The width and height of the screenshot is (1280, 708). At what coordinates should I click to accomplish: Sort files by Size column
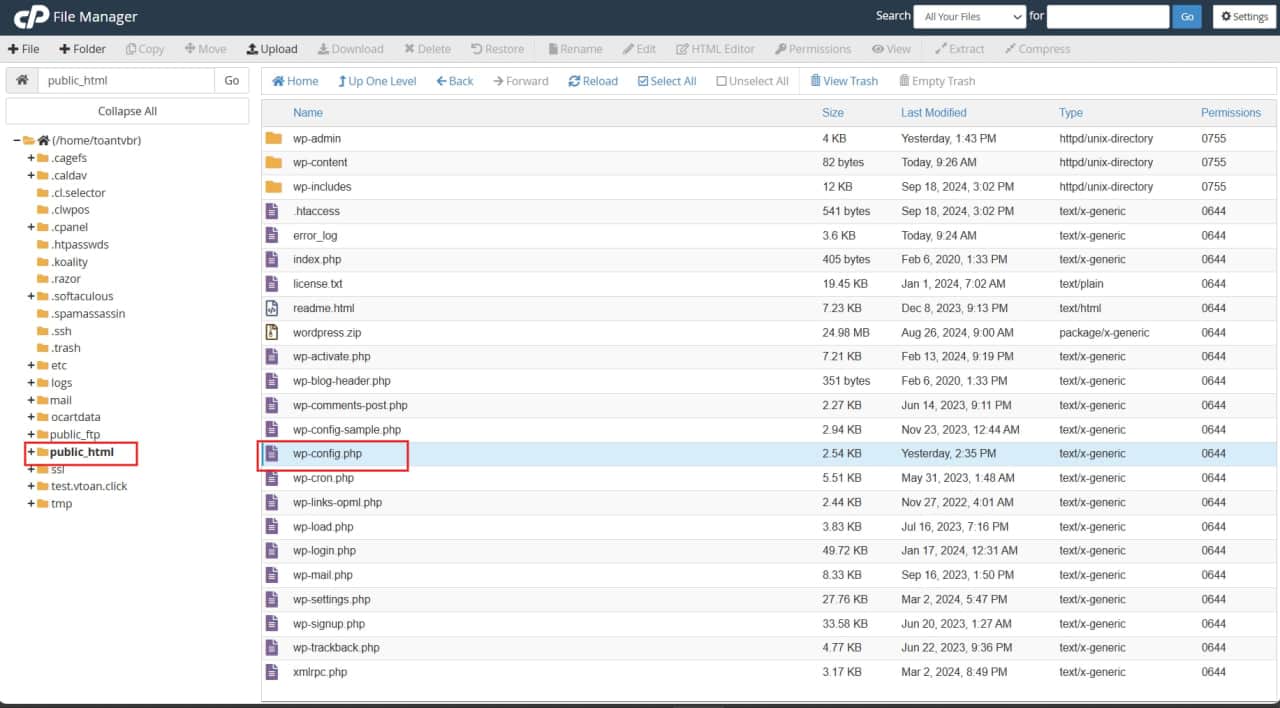(833, 113)
